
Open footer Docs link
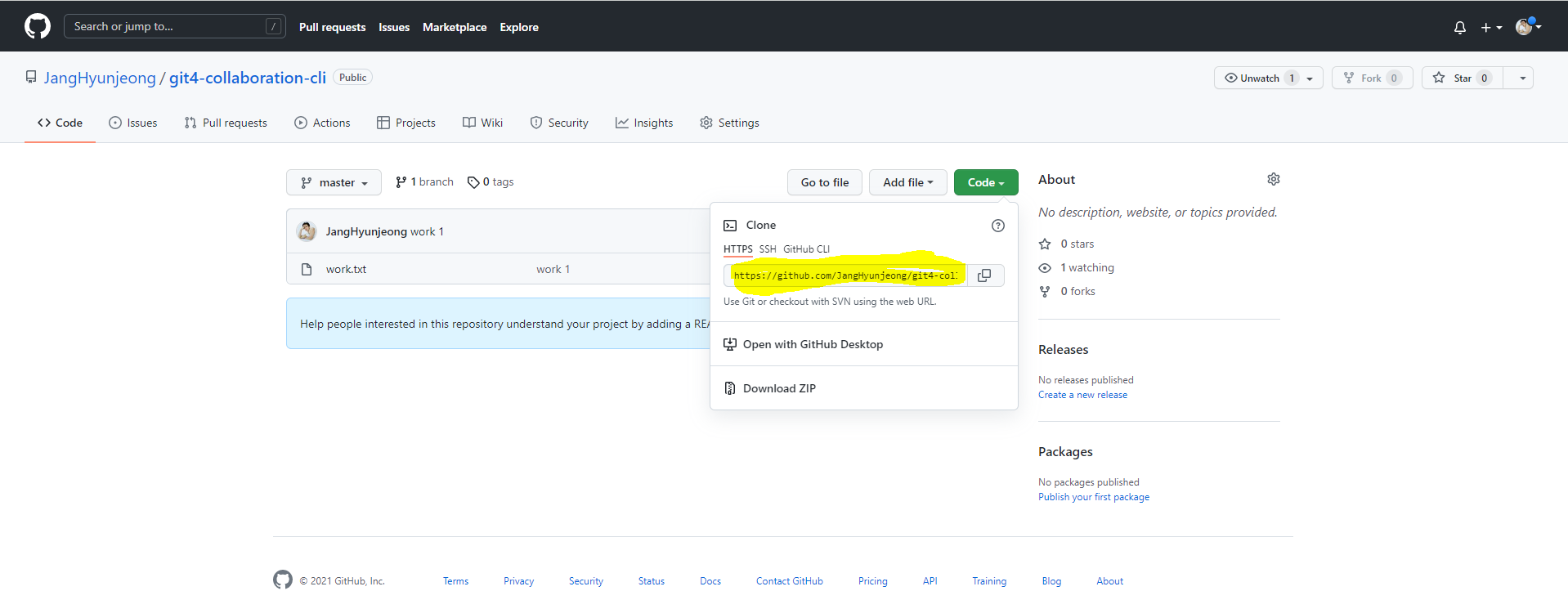710,581
